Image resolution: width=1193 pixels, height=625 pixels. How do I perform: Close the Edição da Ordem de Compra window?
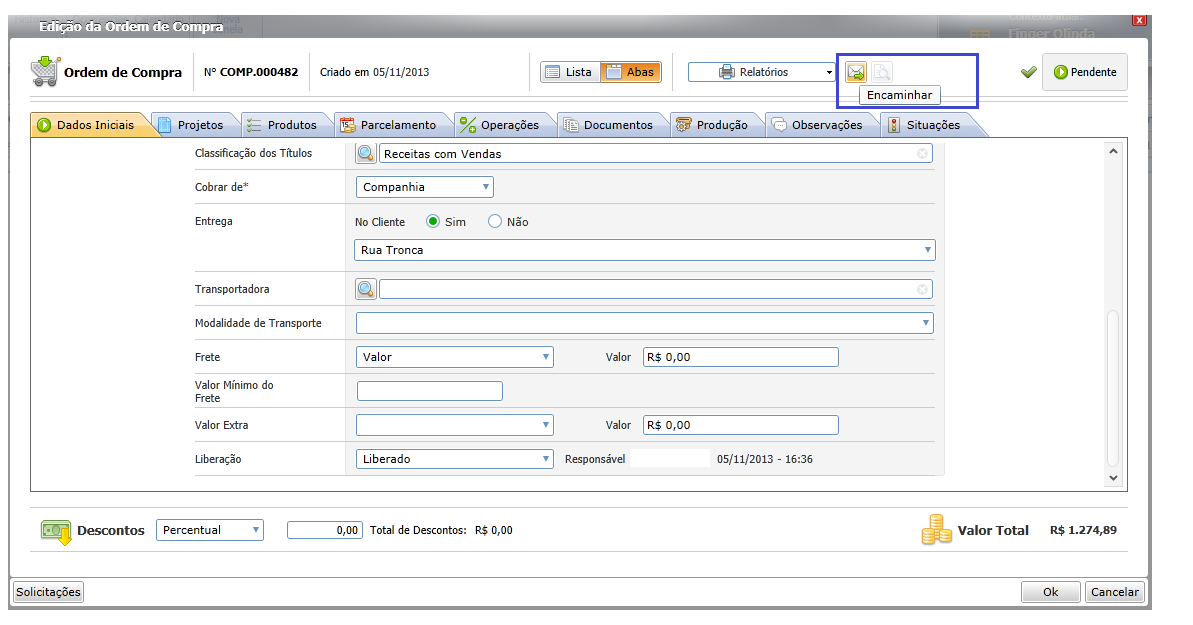click(x=1139, y=21)
